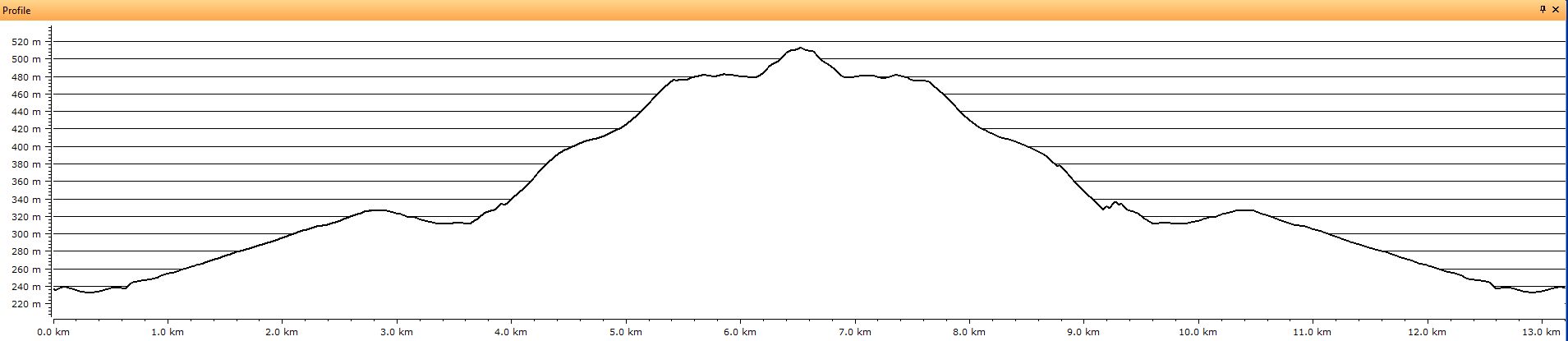Click the Profile panel title text
The width and height of the screenshot is (1568, 341).
click(16, 10)
